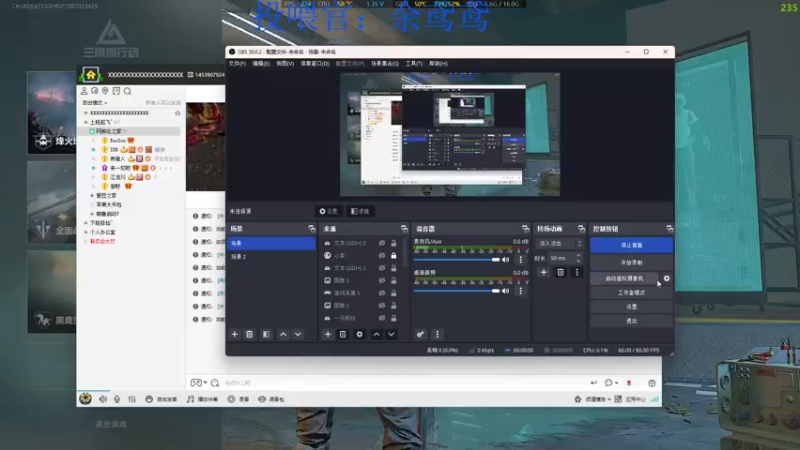This screenshot has height=450, width=800.
Task: Click 麦克风/Aux volume slider
Action: point(457,260)
